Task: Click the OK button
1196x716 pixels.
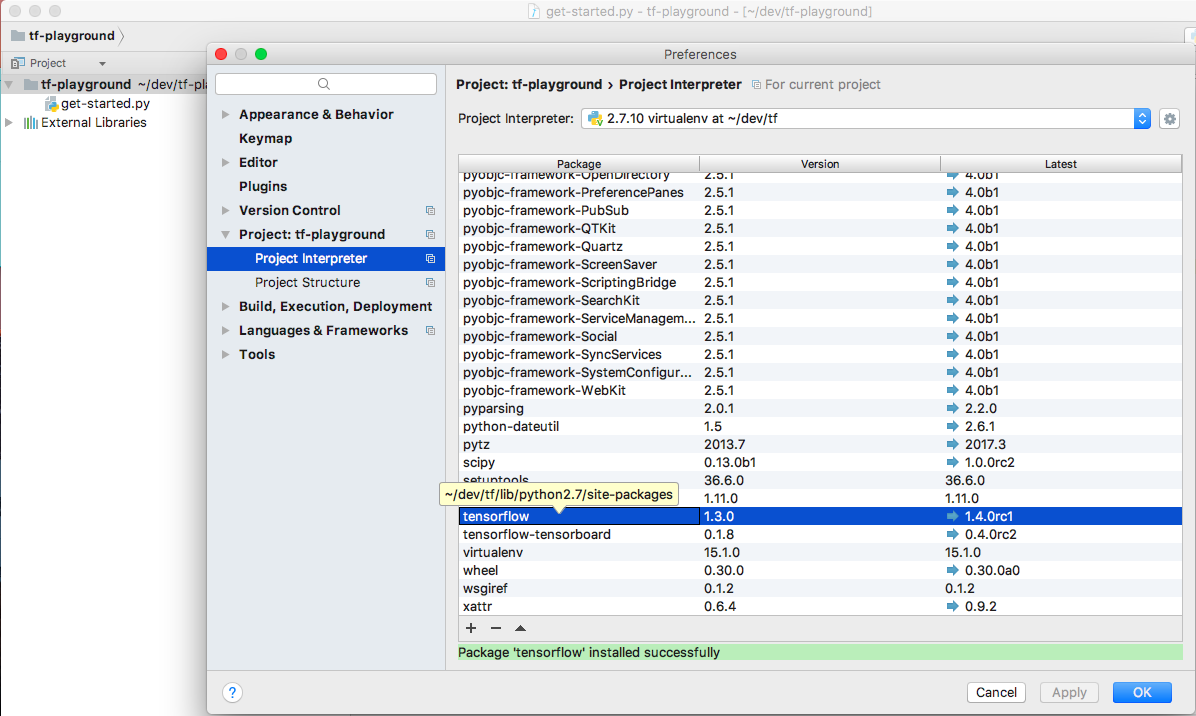Action: (1142, 692)
